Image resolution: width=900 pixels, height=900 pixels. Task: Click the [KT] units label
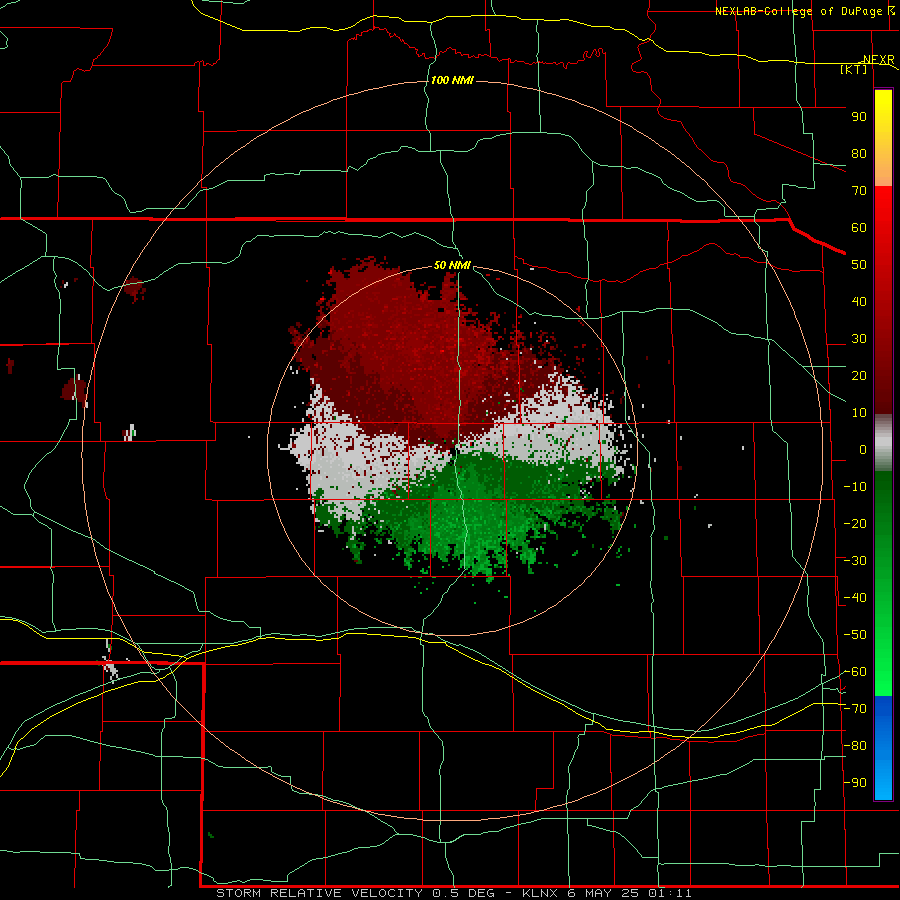coord(854,69)
